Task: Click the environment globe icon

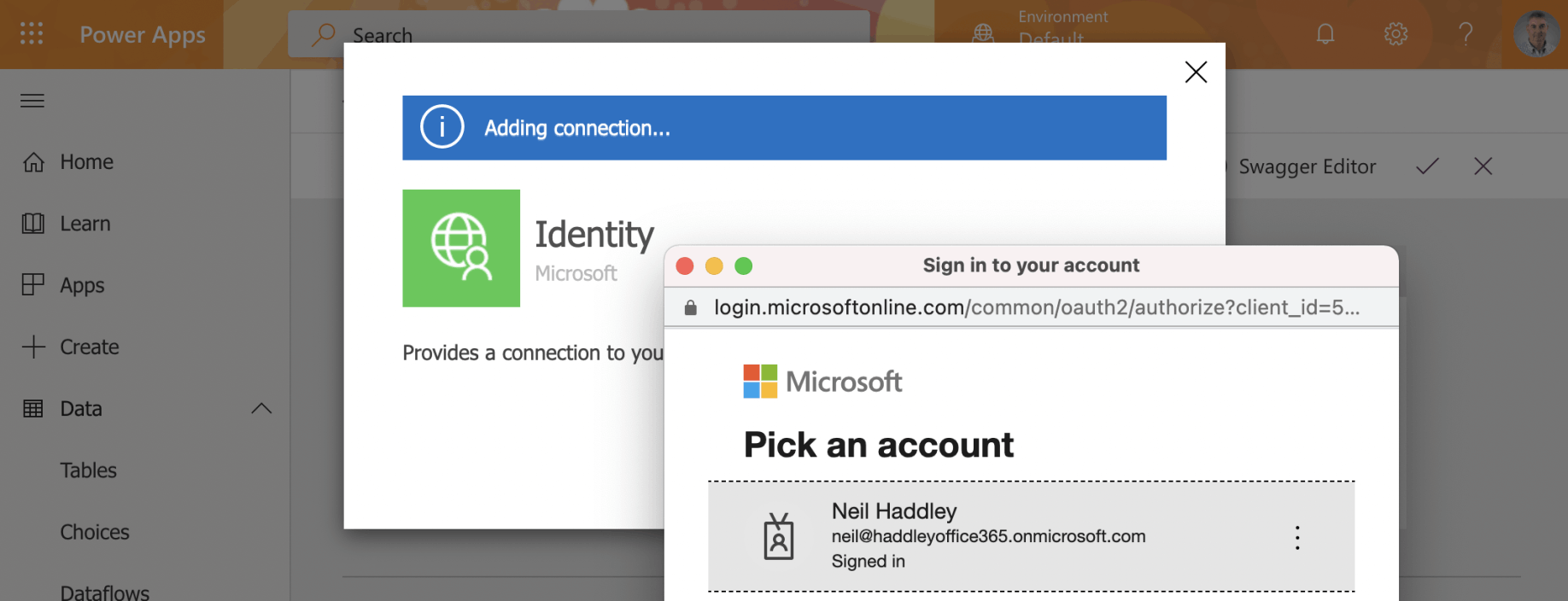Action: click(984, 33)
